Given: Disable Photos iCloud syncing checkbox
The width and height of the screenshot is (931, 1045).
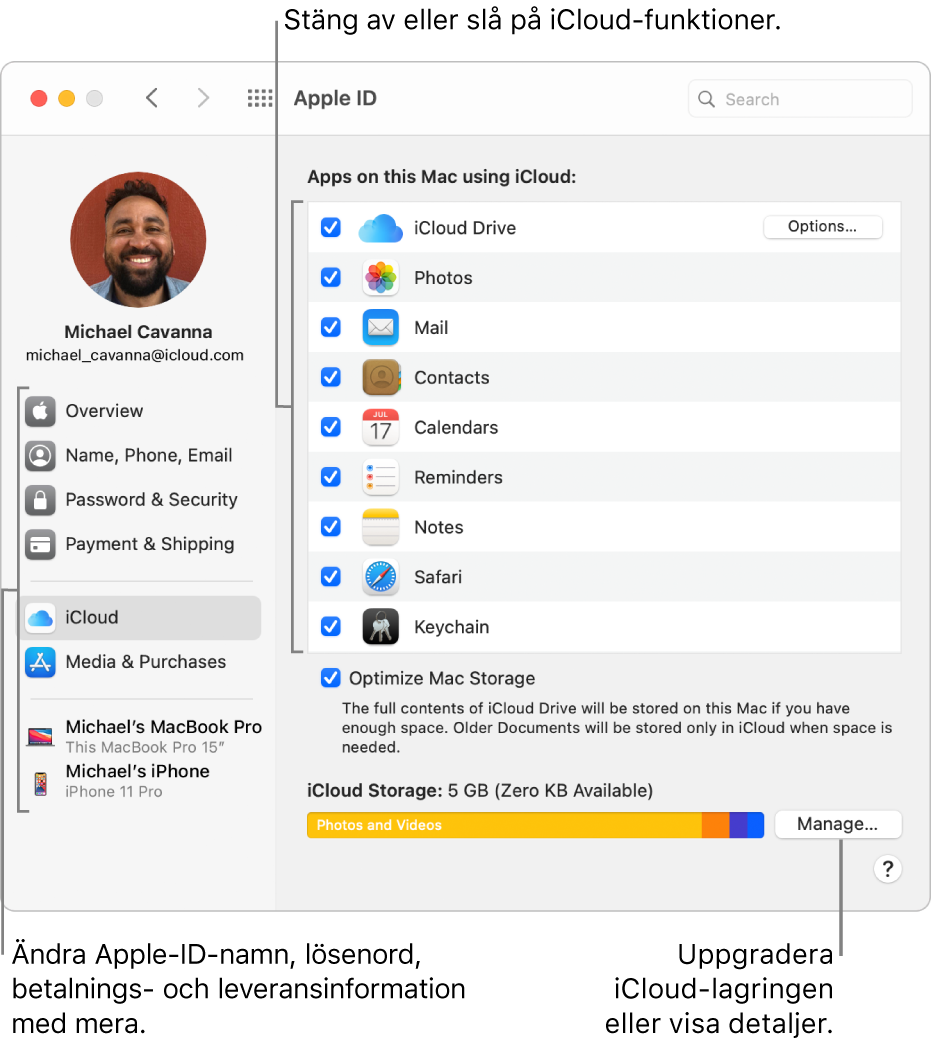Looking at the screenshot, I should point(331,277).
